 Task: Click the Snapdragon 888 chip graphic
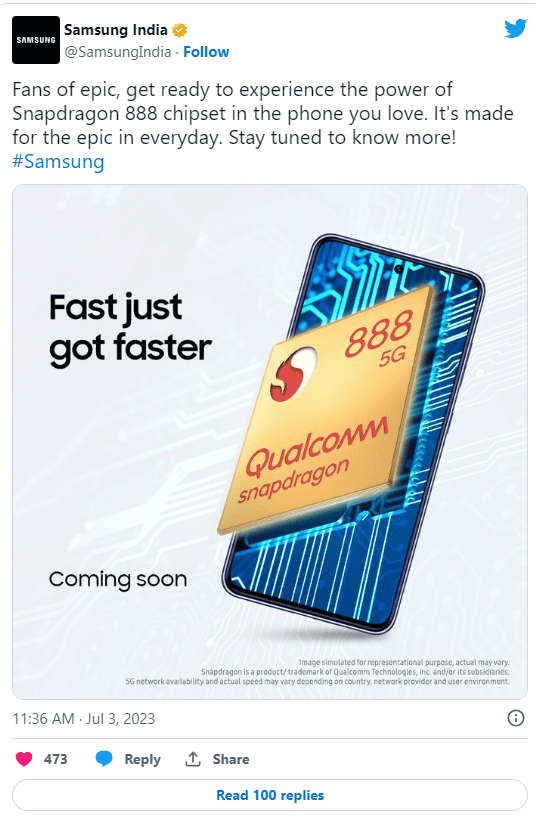(326, 410)
